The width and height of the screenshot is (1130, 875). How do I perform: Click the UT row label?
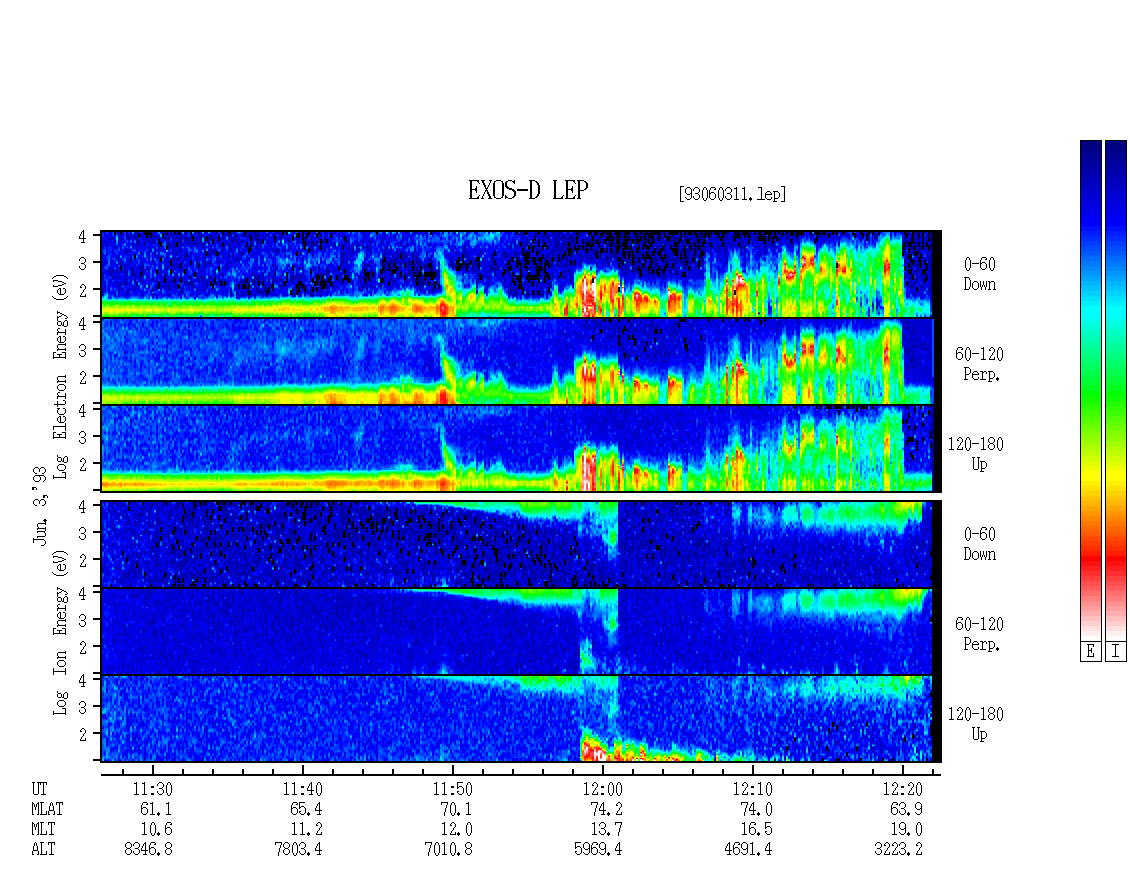[x=39, y=789]
